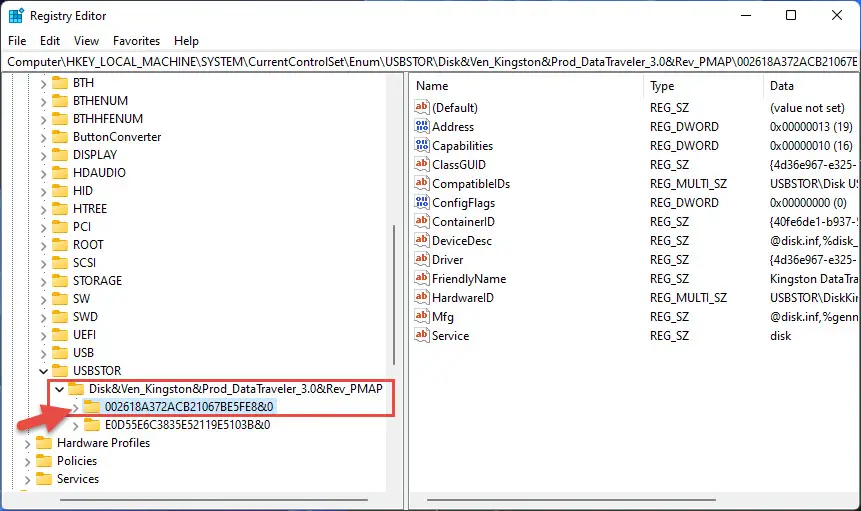Collapse the USBSTOR tree node
861x511 pixels.
(x=43, y=371)
